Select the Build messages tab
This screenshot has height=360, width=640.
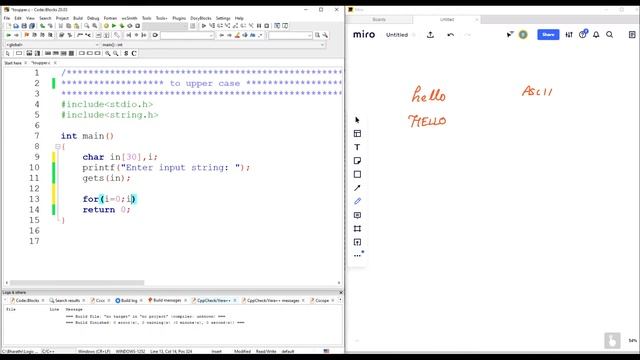point(167,300)
